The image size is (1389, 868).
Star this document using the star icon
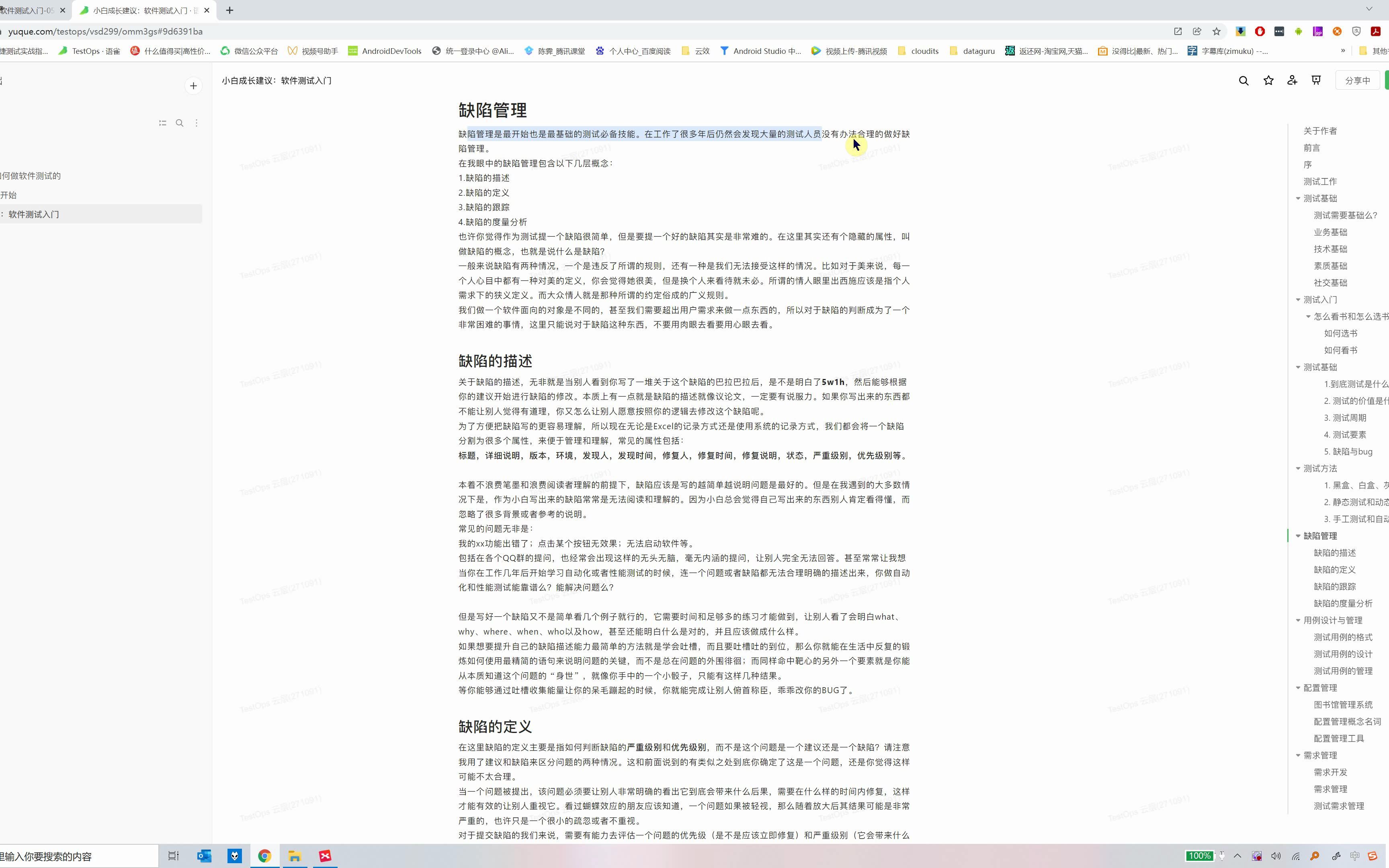(x=1268, y=80)
